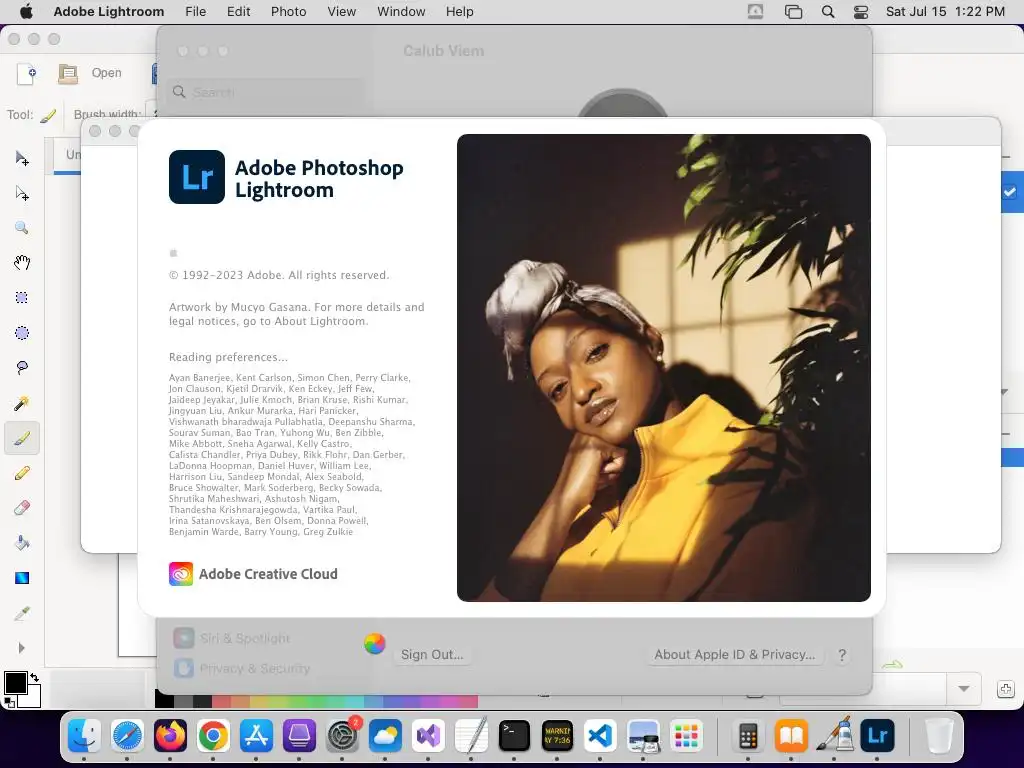This screenshot has width=1024, height=768.
Task: Open Calculator from the dock
Action: 748,736
